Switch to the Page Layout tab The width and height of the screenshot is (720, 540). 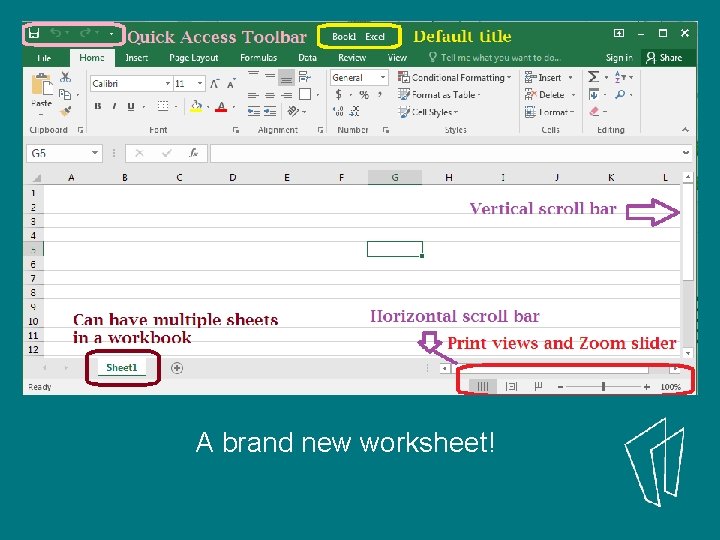[193, 58]
